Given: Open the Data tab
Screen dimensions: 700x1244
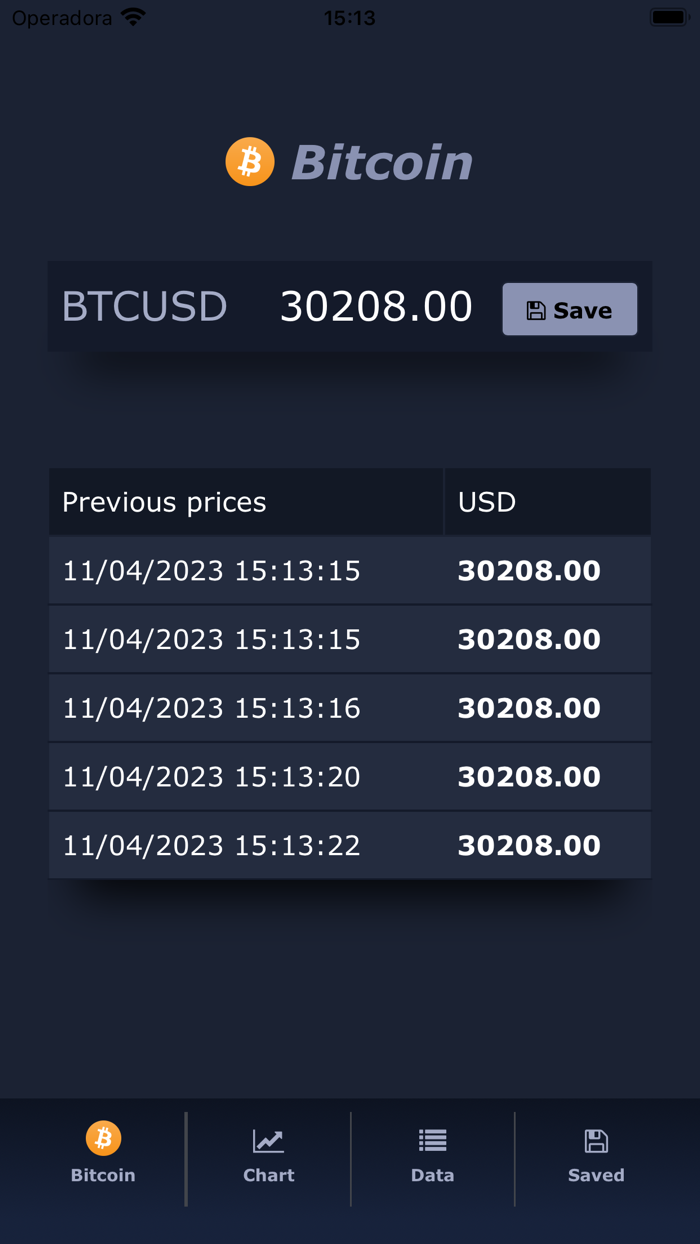Looking at the screenshot, I should coord(432,1158).
